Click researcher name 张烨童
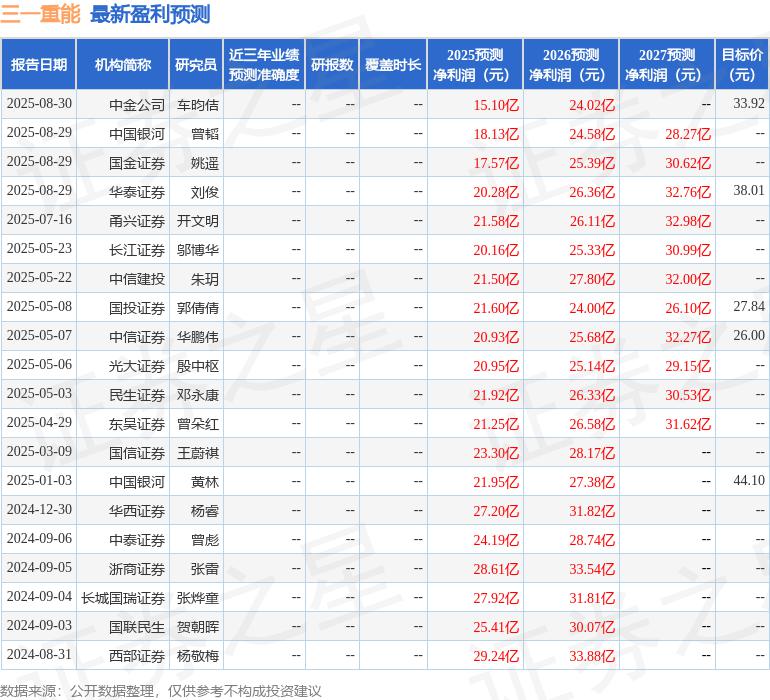Viewport: 770px width, 700px height. pos(198,597)
